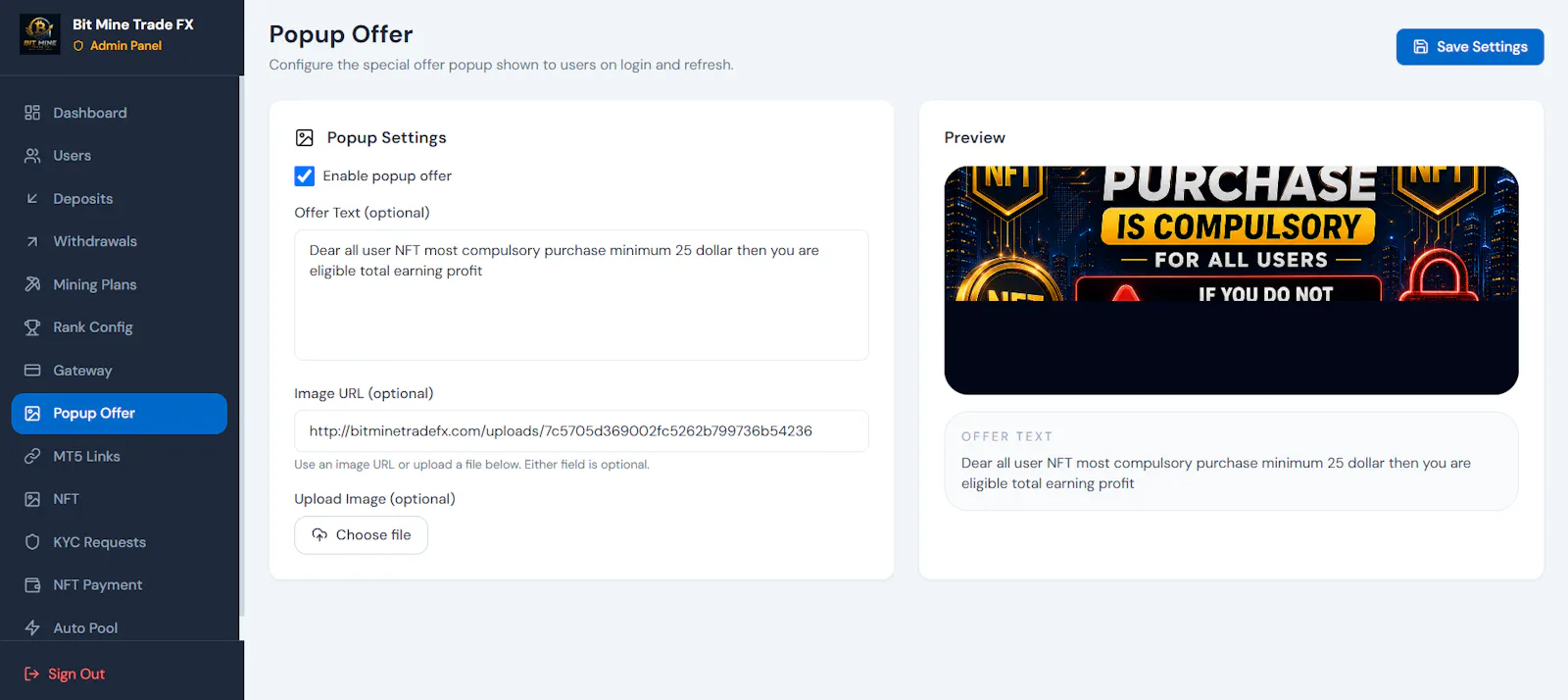
Task: Click the MT5 Links chain icon
Action: 32,456
